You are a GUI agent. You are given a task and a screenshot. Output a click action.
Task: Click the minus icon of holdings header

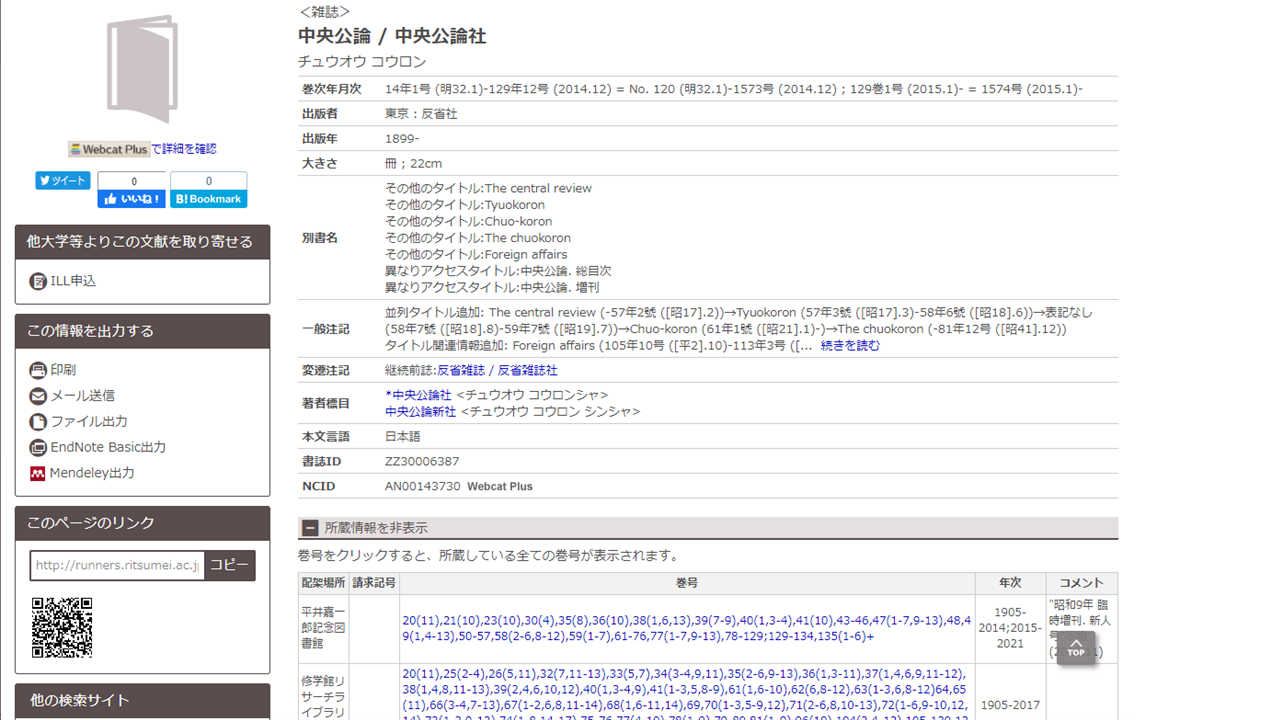click(311, 528)
